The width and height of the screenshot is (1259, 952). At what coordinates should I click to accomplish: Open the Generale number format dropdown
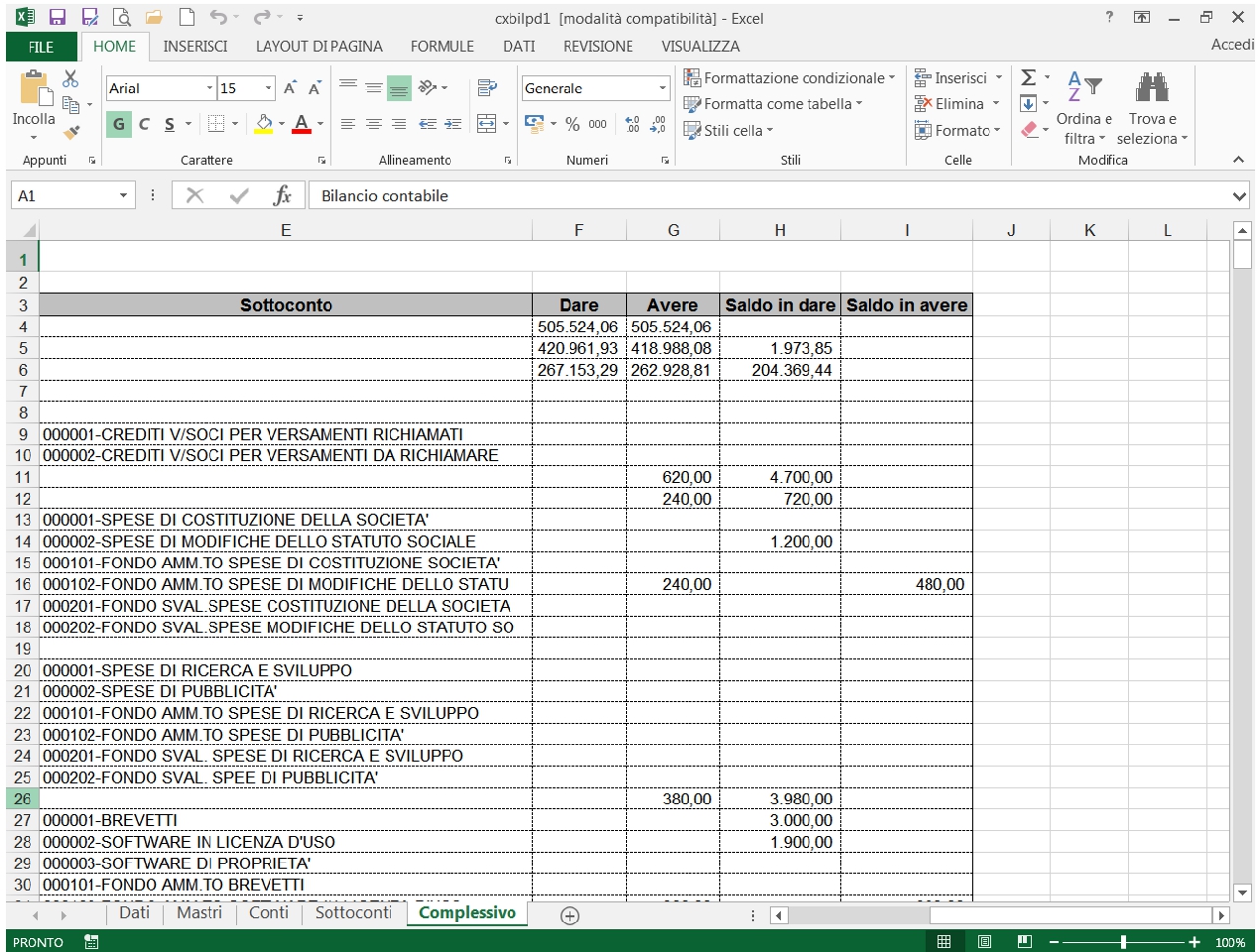click(662, 89)
